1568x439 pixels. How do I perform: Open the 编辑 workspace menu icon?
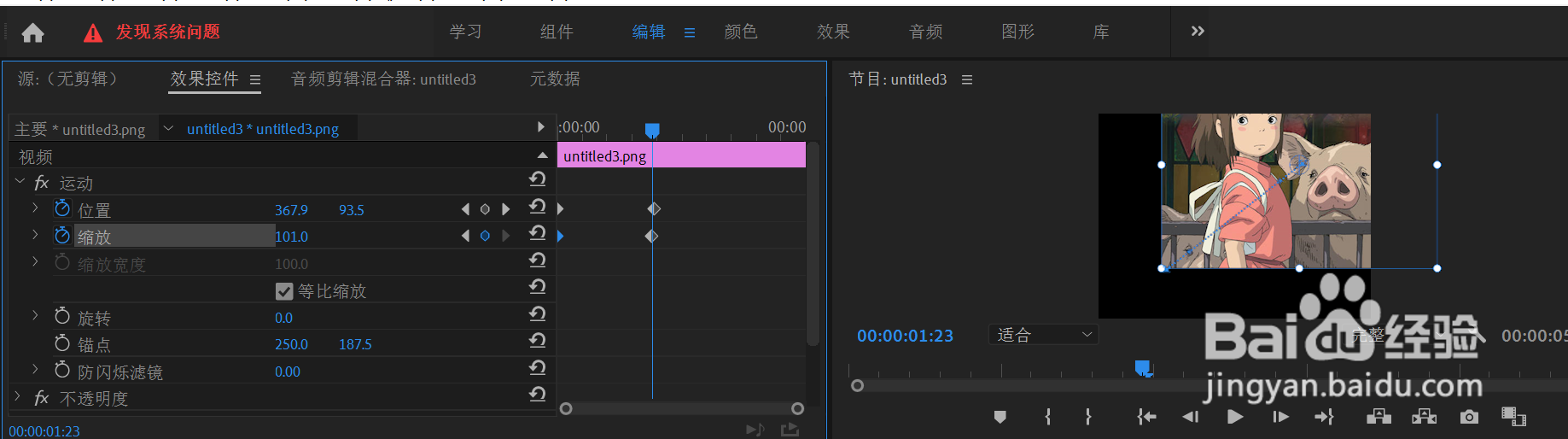point(690,32)
